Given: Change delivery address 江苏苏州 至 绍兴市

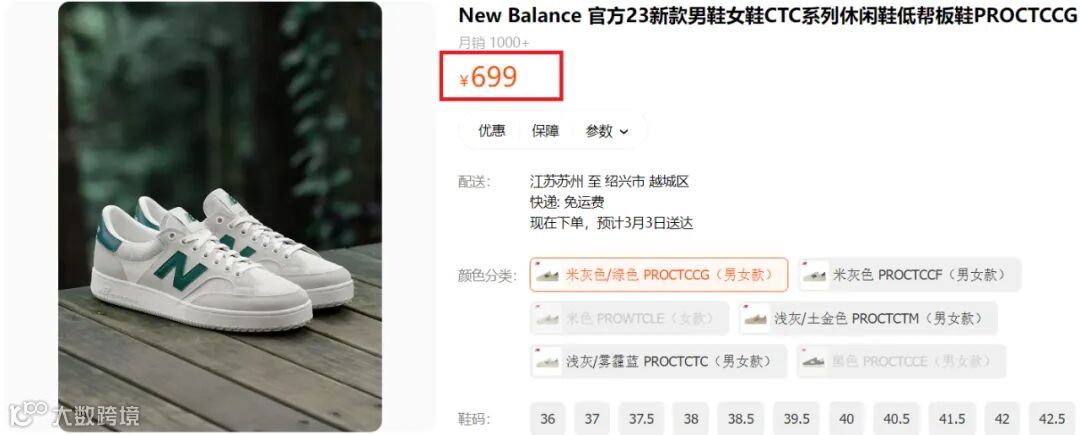Looking at the screenshot, I should point(588,182).
